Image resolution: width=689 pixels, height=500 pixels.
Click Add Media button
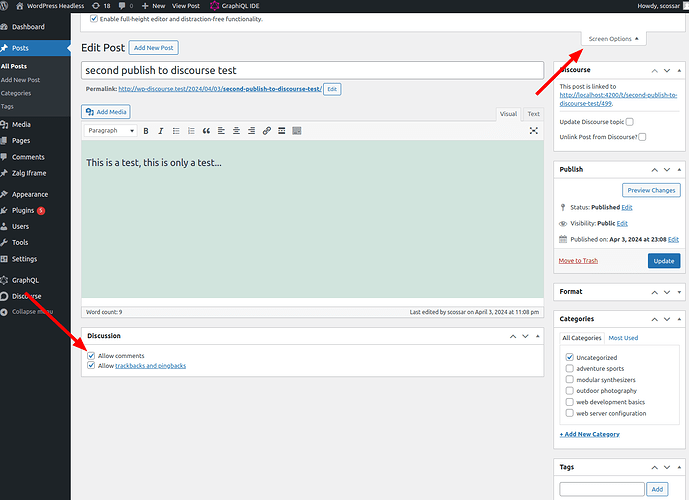(x=106, y=112)
